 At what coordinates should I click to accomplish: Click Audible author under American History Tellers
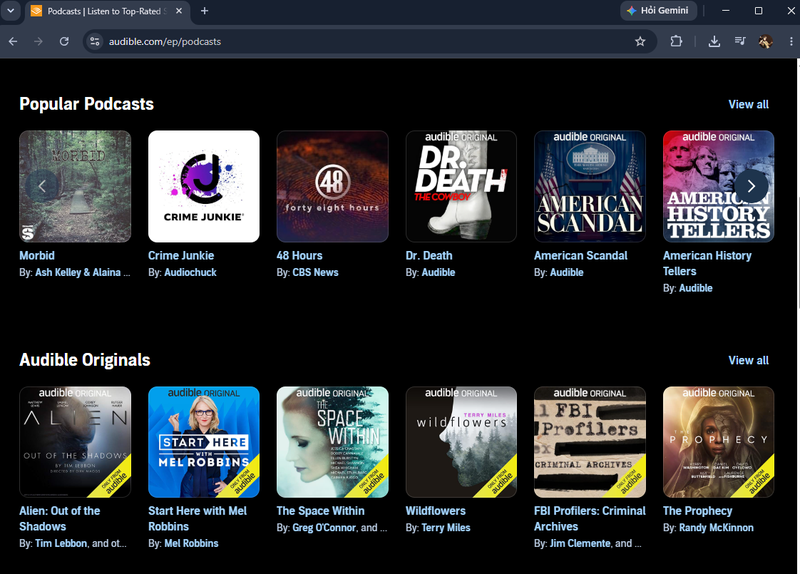(695, 288)
